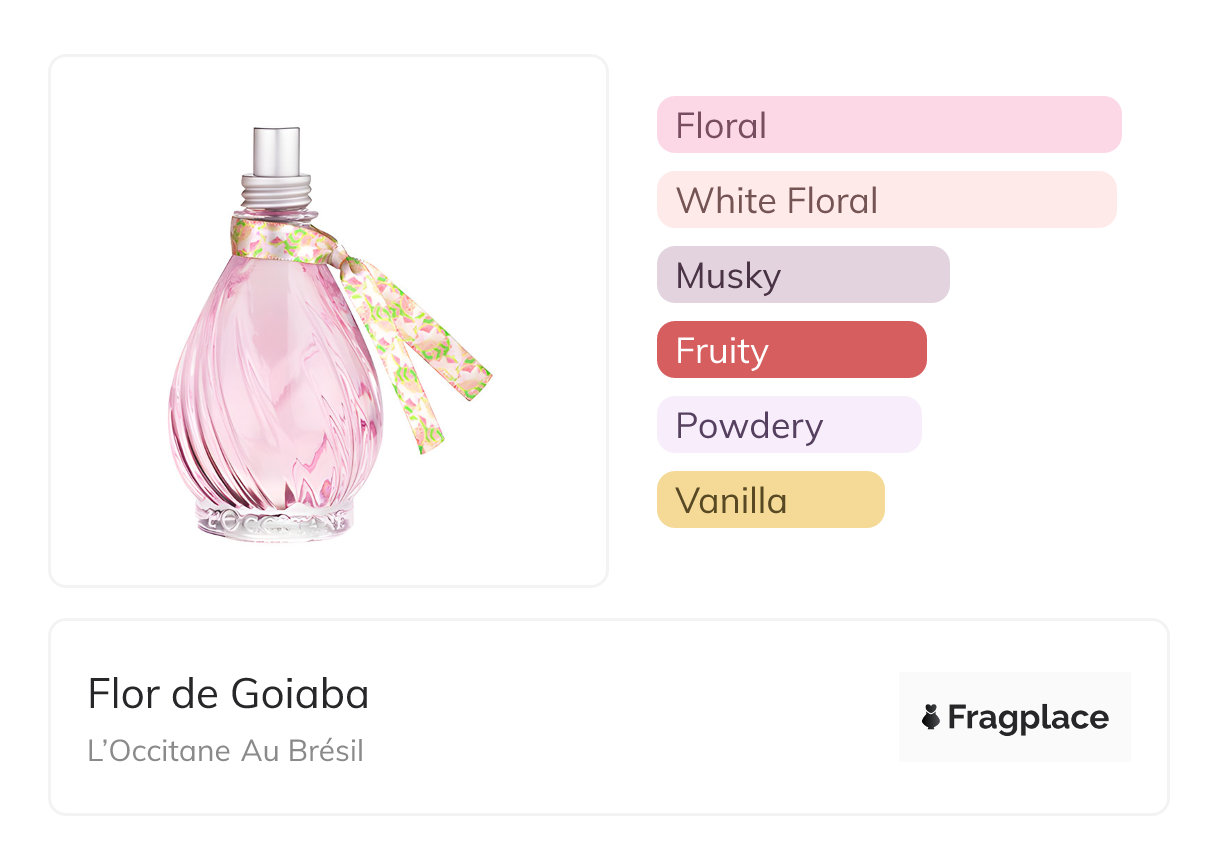
Task: Click the 'Powdery' label text
Action: pos(749,427)
